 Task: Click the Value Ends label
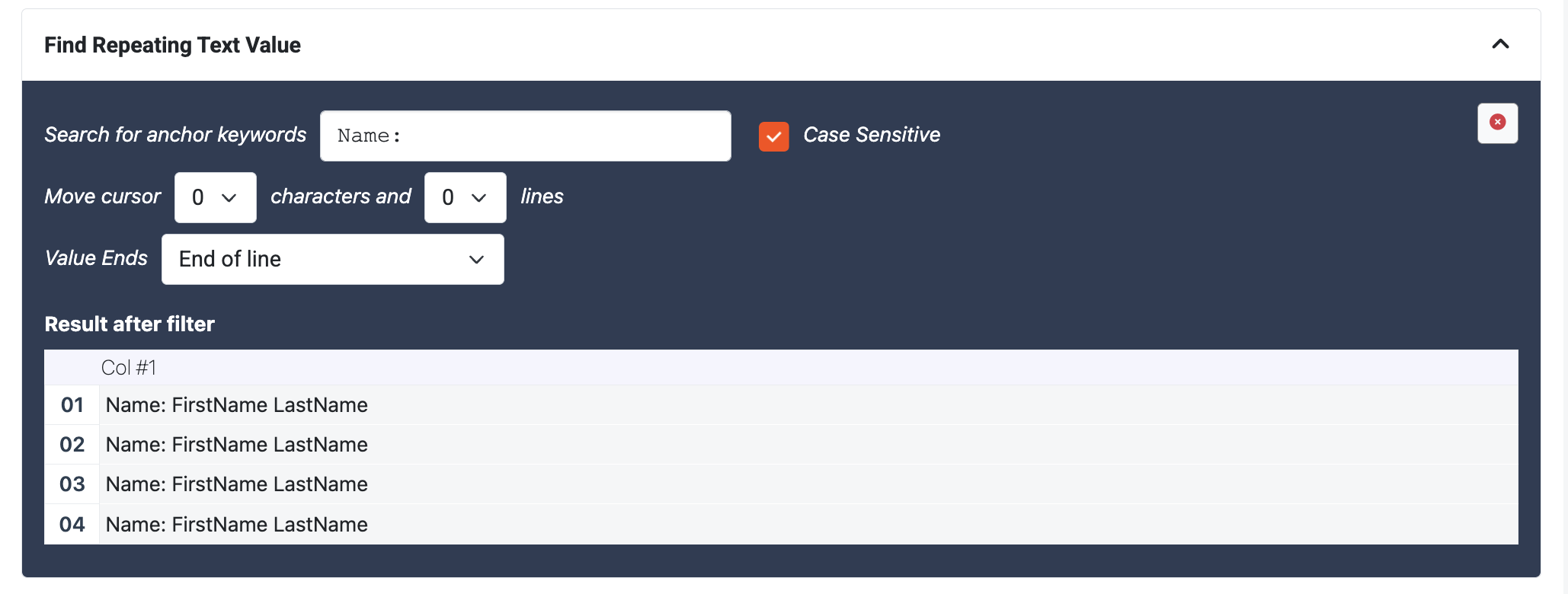96,258
